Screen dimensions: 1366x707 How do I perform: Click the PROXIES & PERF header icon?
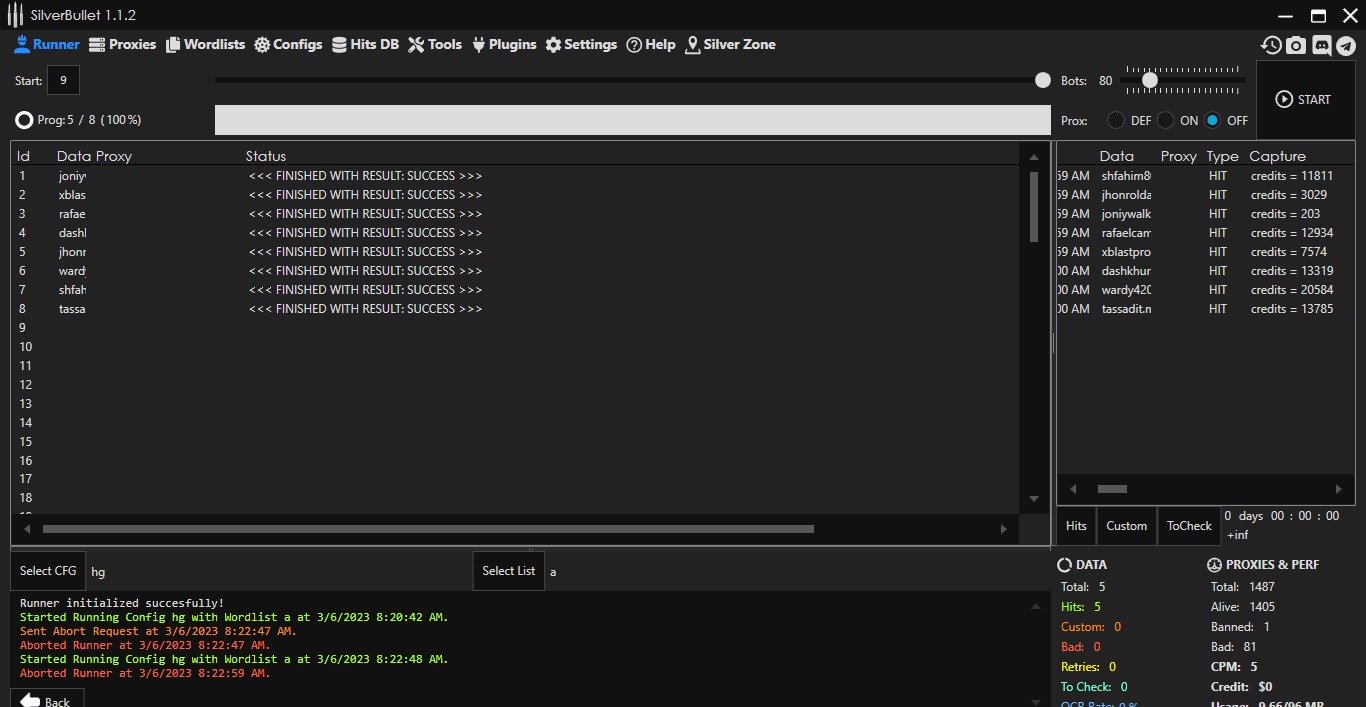coord(1215,565)
